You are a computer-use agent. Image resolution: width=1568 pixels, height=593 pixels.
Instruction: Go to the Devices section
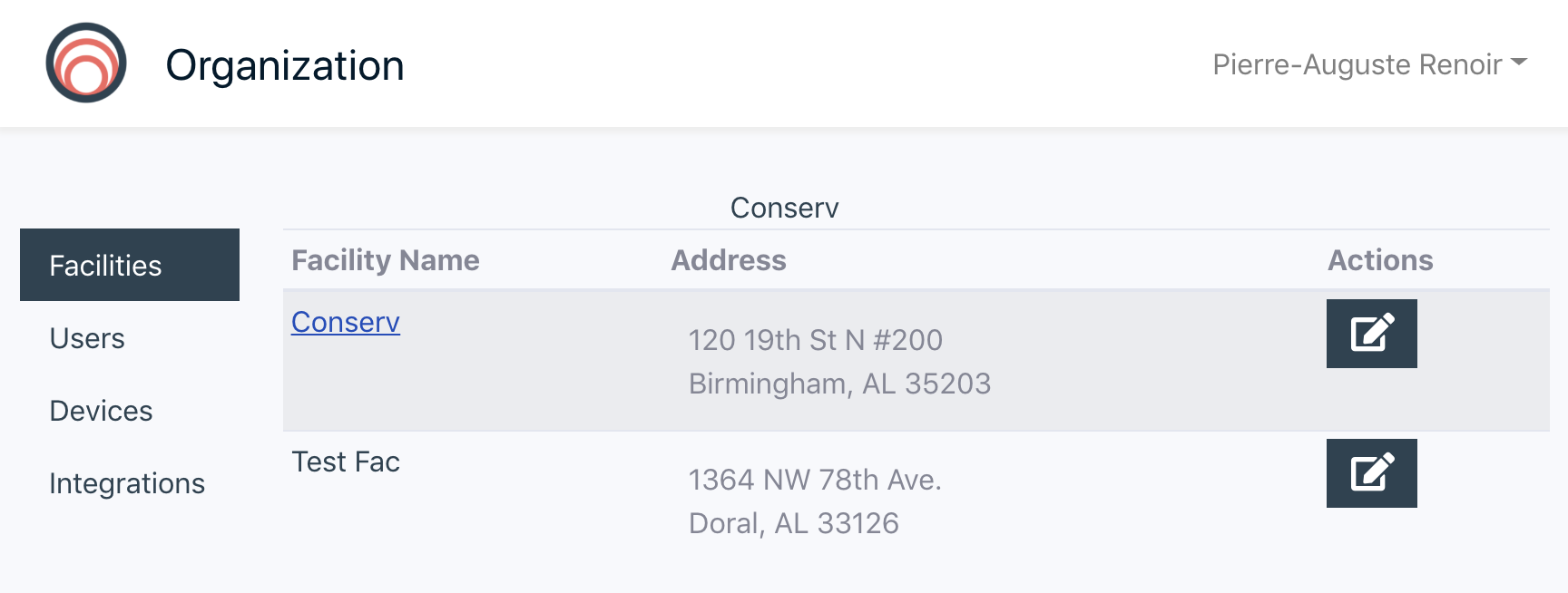tap(101, 411)
